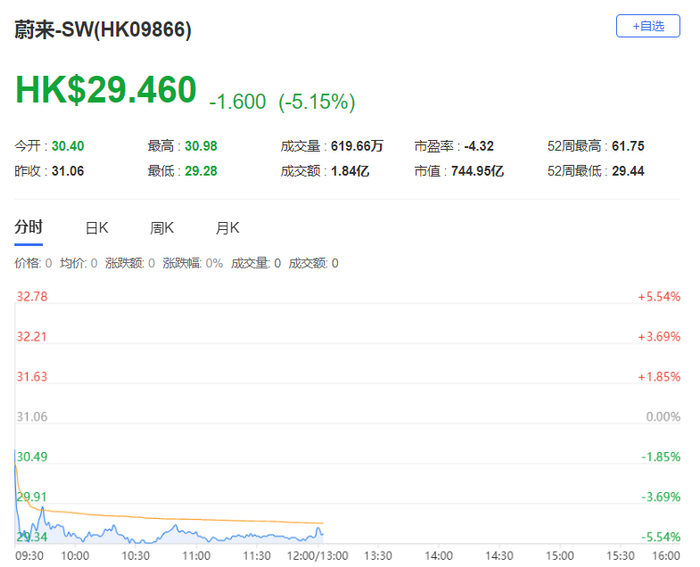Click the 15:00 time axis label
The width and height of the screenshot is (700, 567).
coord(560,556)
